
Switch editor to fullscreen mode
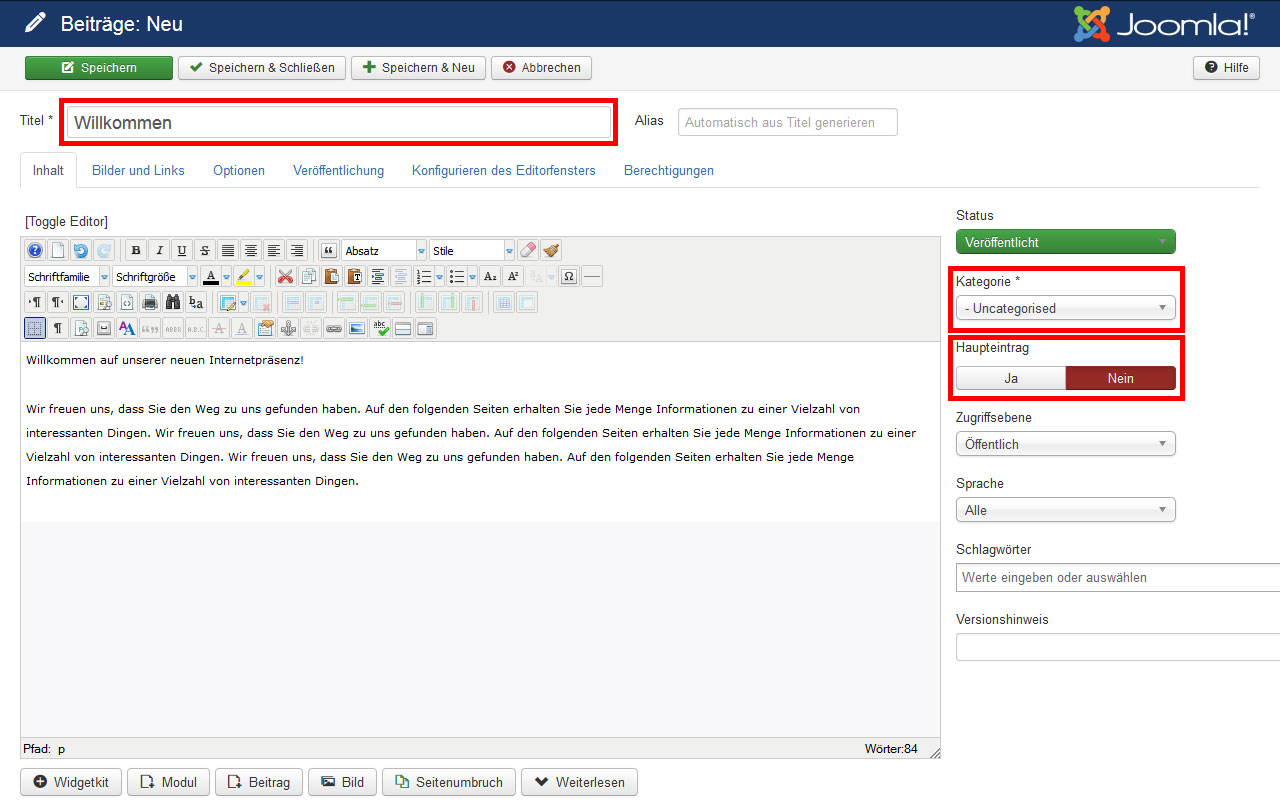(x=81, y=302)
